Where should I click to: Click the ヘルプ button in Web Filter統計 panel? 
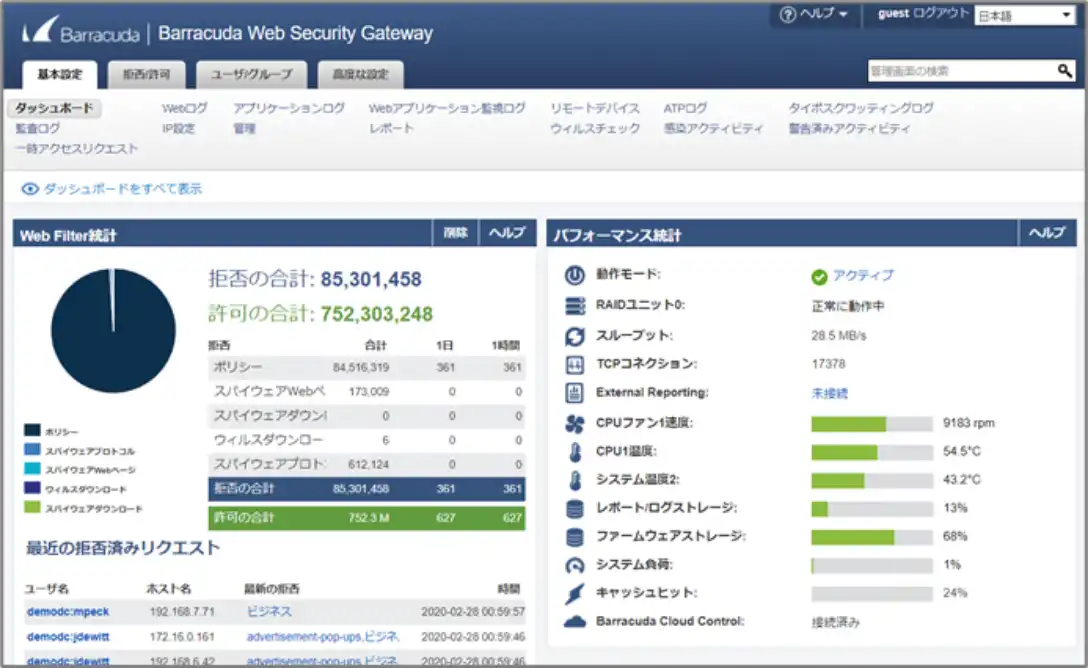(507, 233)
